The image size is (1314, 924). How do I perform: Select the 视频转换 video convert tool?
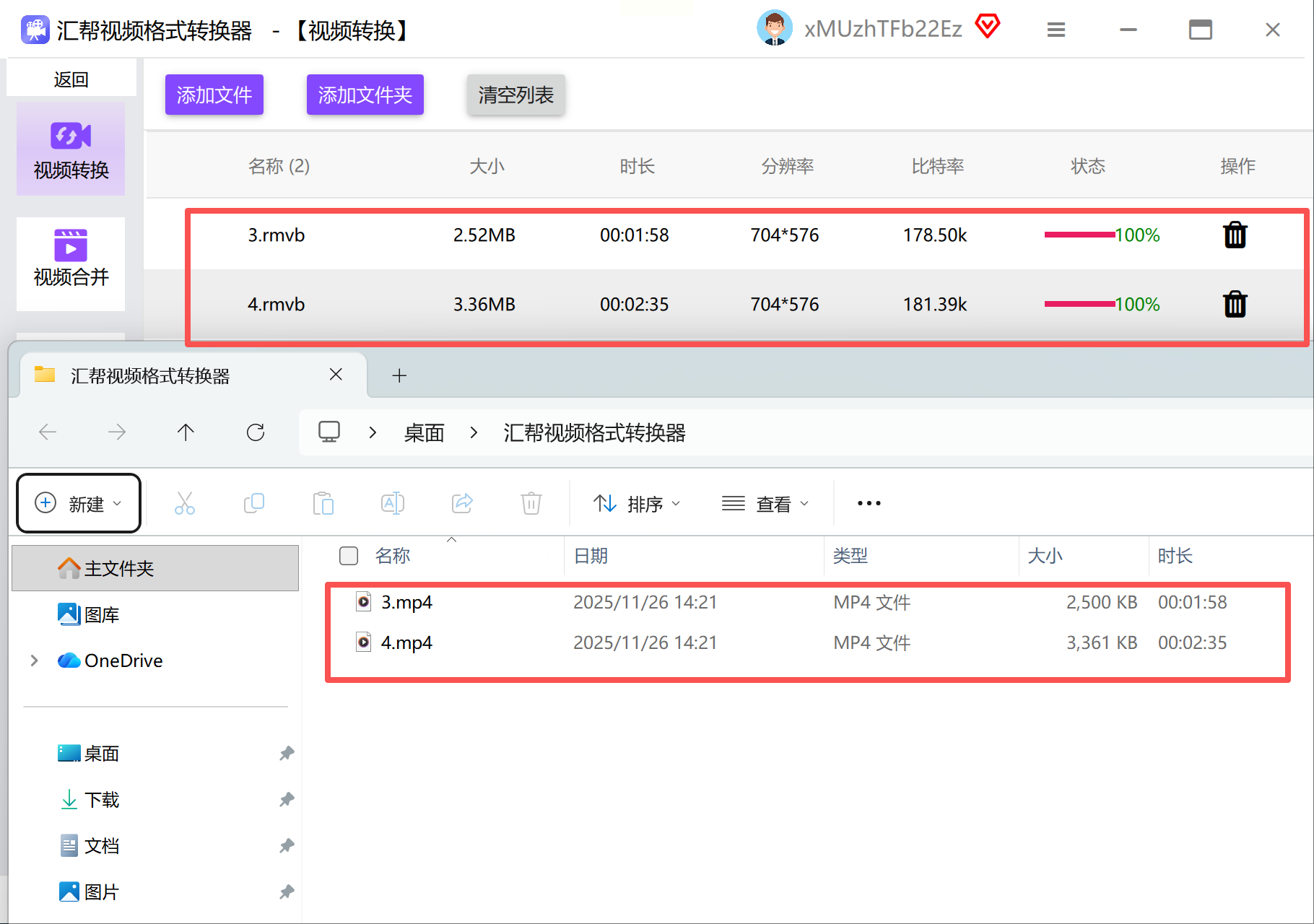tap(71, 149)
